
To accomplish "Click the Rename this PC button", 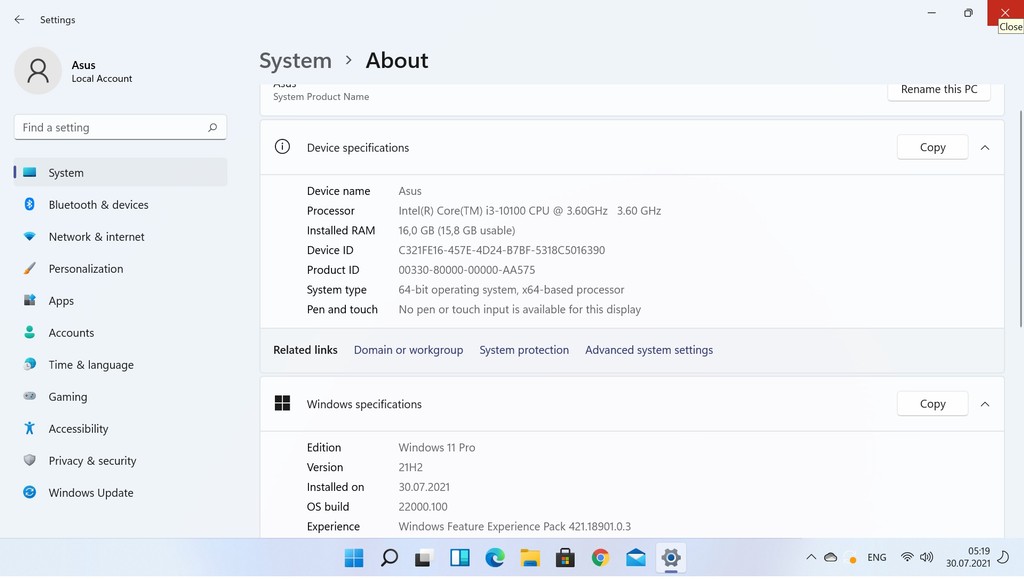I will tap(938, 89).
